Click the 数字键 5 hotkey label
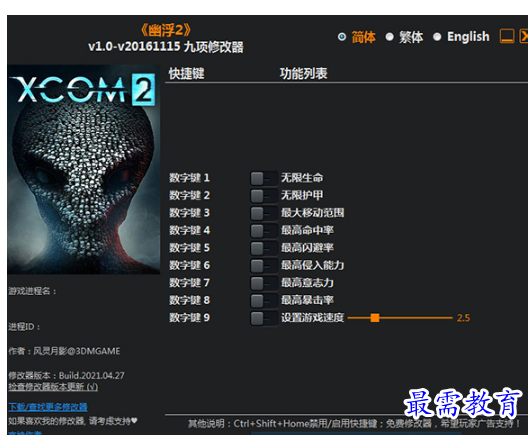This screenshot has height=435, width=528. pyautogui.click(x=190, y=248)
